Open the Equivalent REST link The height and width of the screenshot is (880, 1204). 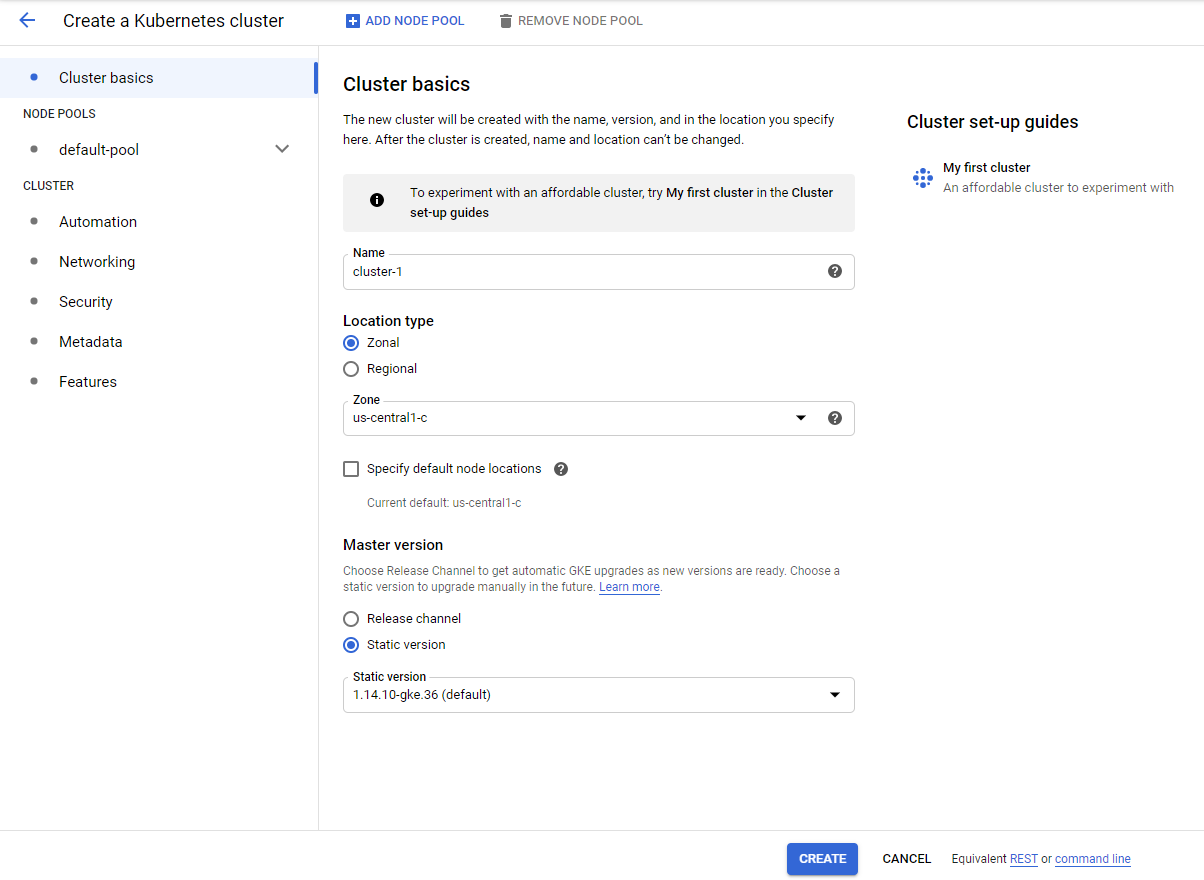[1024, 859]
